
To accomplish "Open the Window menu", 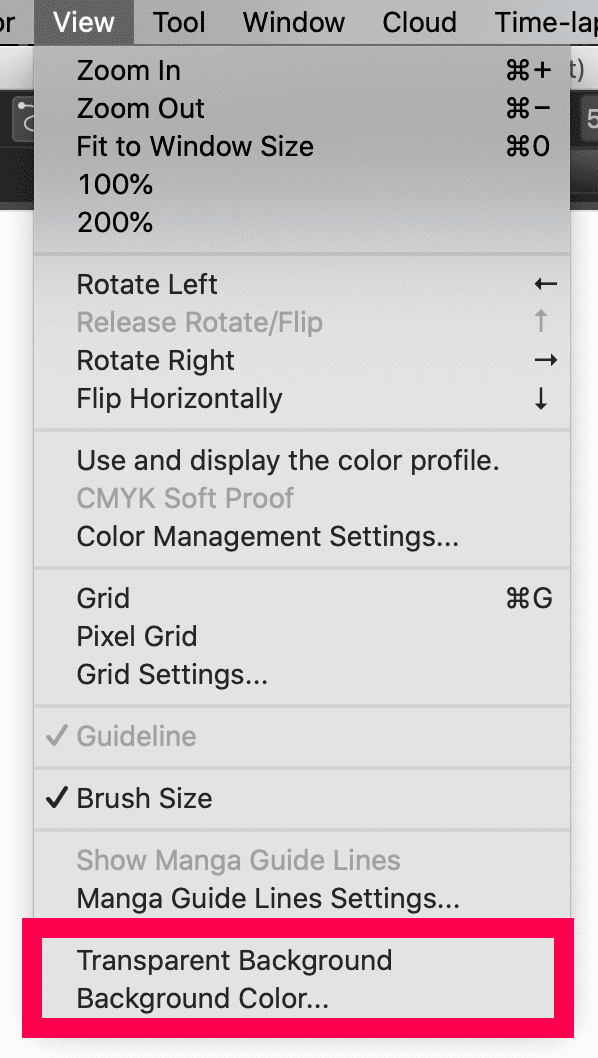I will click(293, 22).
